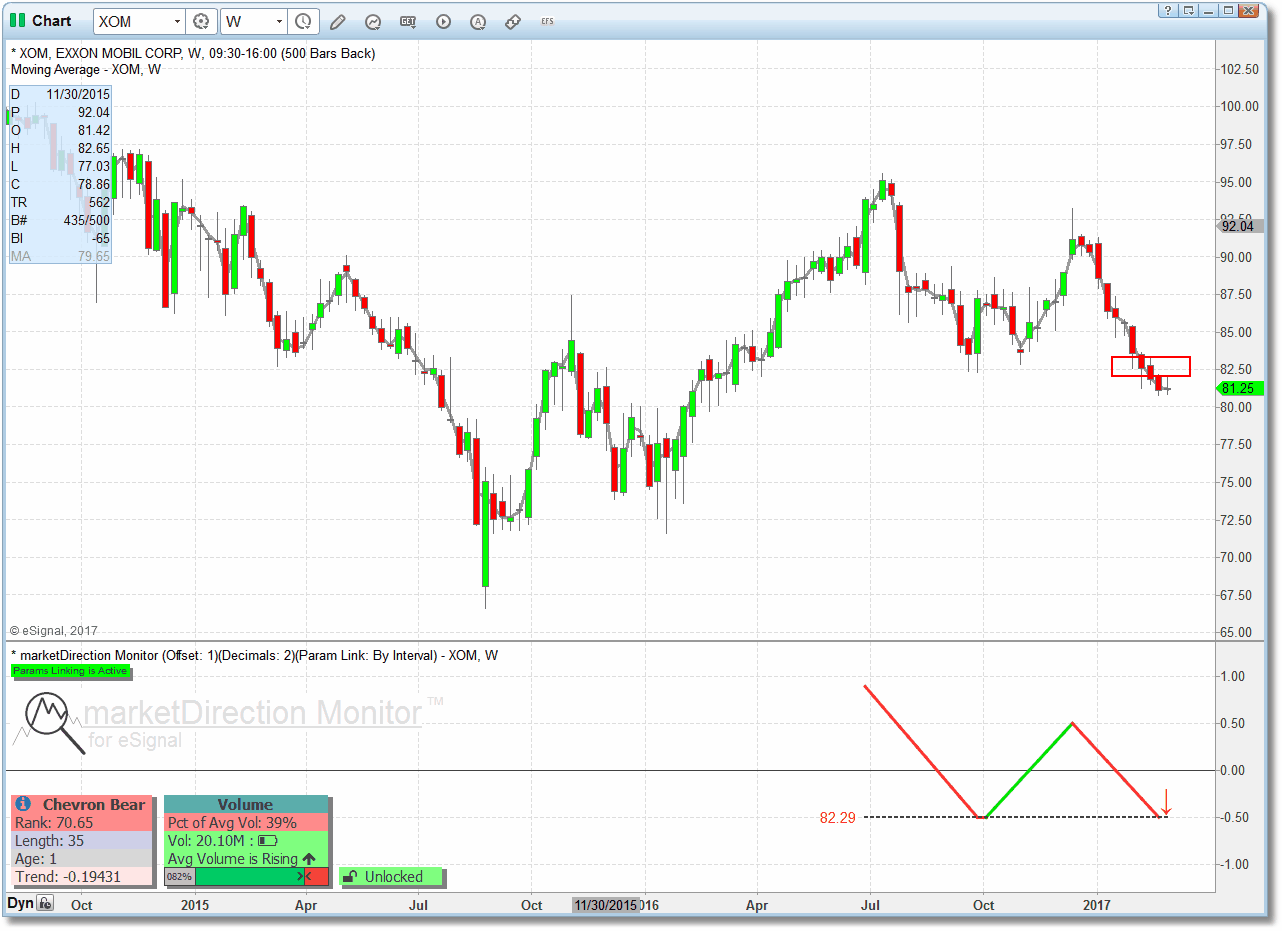Click the up arrow after Avg Volume Rising
Screen dimensions: 1282x931
pyautogui.click(x=309, y=859)
